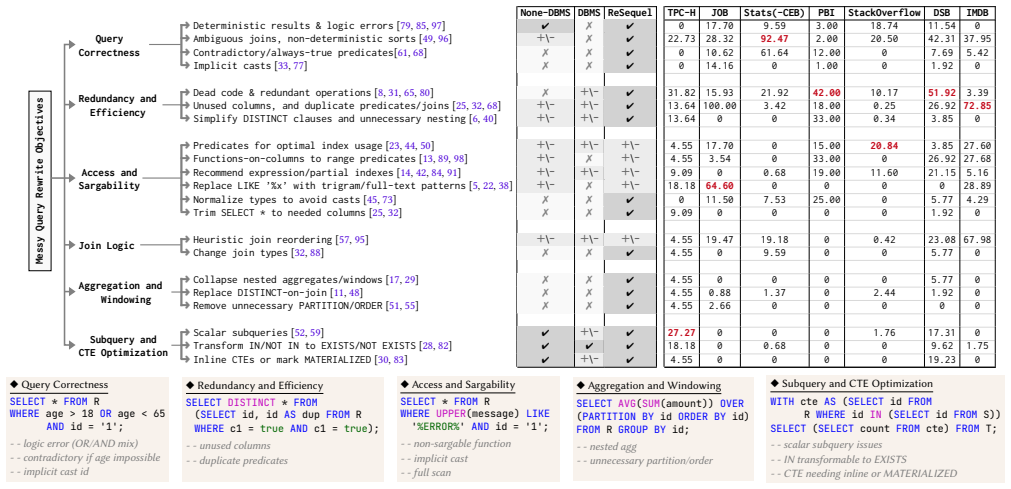Viewport: 1011px width, 489px height.
Task: Select the Query Correctness tree category label
Action: pos(109,46)
